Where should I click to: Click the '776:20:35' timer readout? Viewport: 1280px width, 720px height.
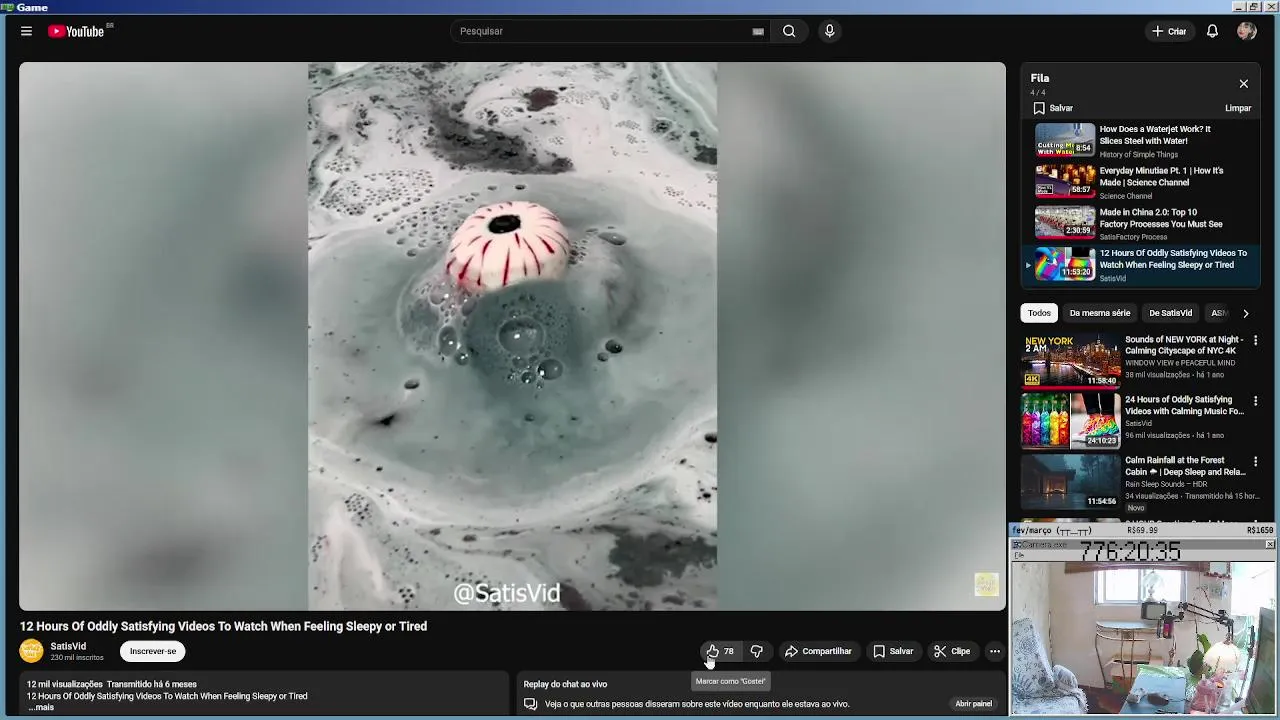tap(1130, 552)
